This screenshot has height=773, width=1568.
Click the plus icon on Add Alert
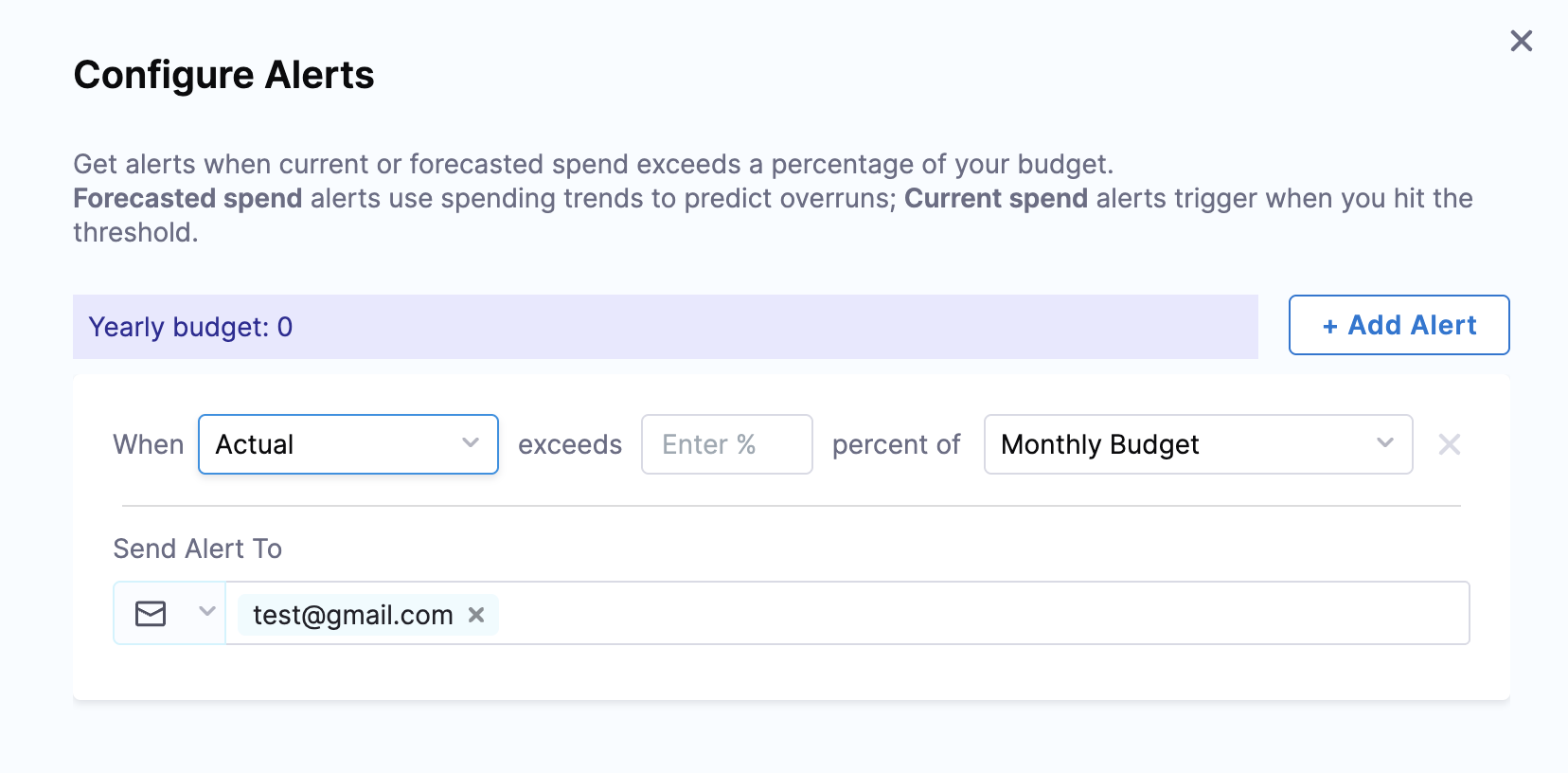[1329, 326]
